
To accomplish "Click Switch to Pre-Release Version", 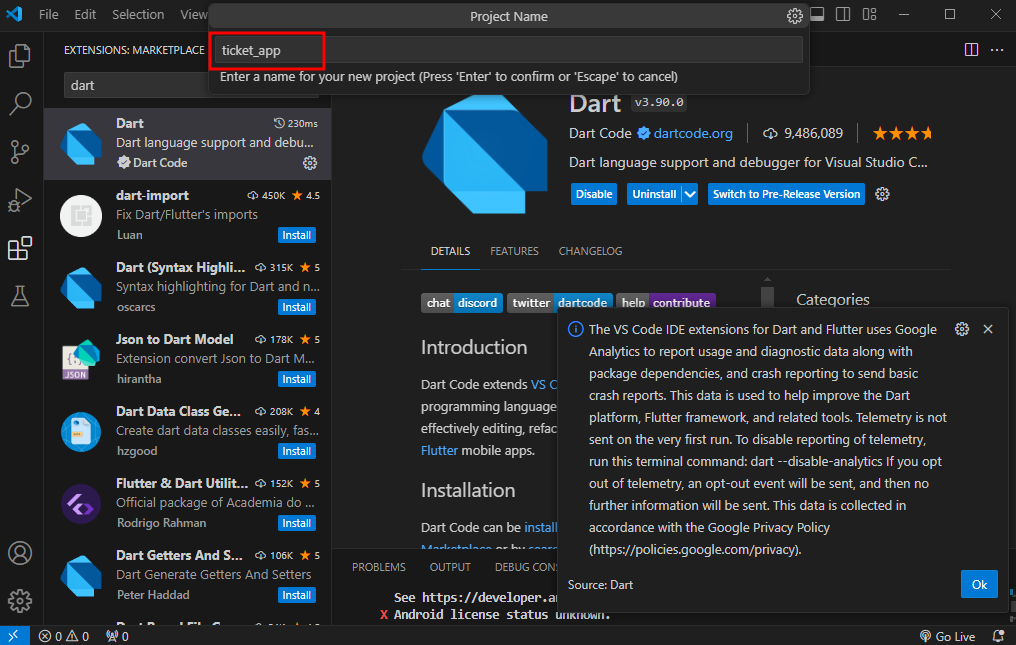I will pyautogui.click(x=786, y=194).
